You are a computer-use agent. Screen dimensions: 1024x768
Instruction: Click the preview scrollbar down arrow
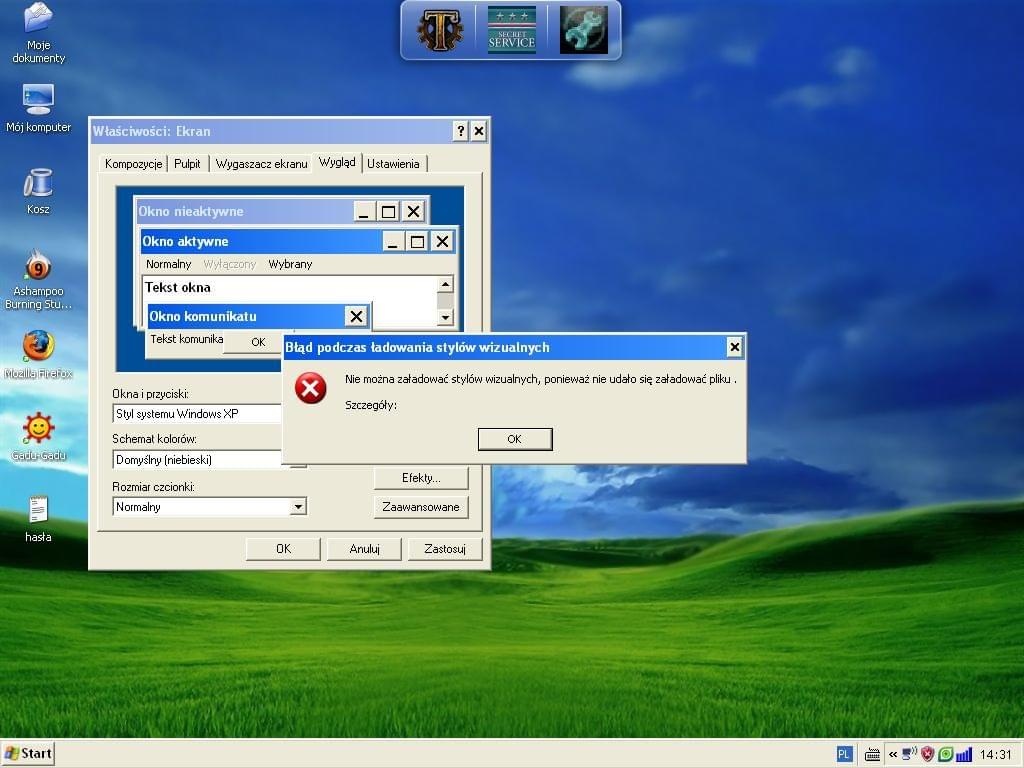pos(445,317)
